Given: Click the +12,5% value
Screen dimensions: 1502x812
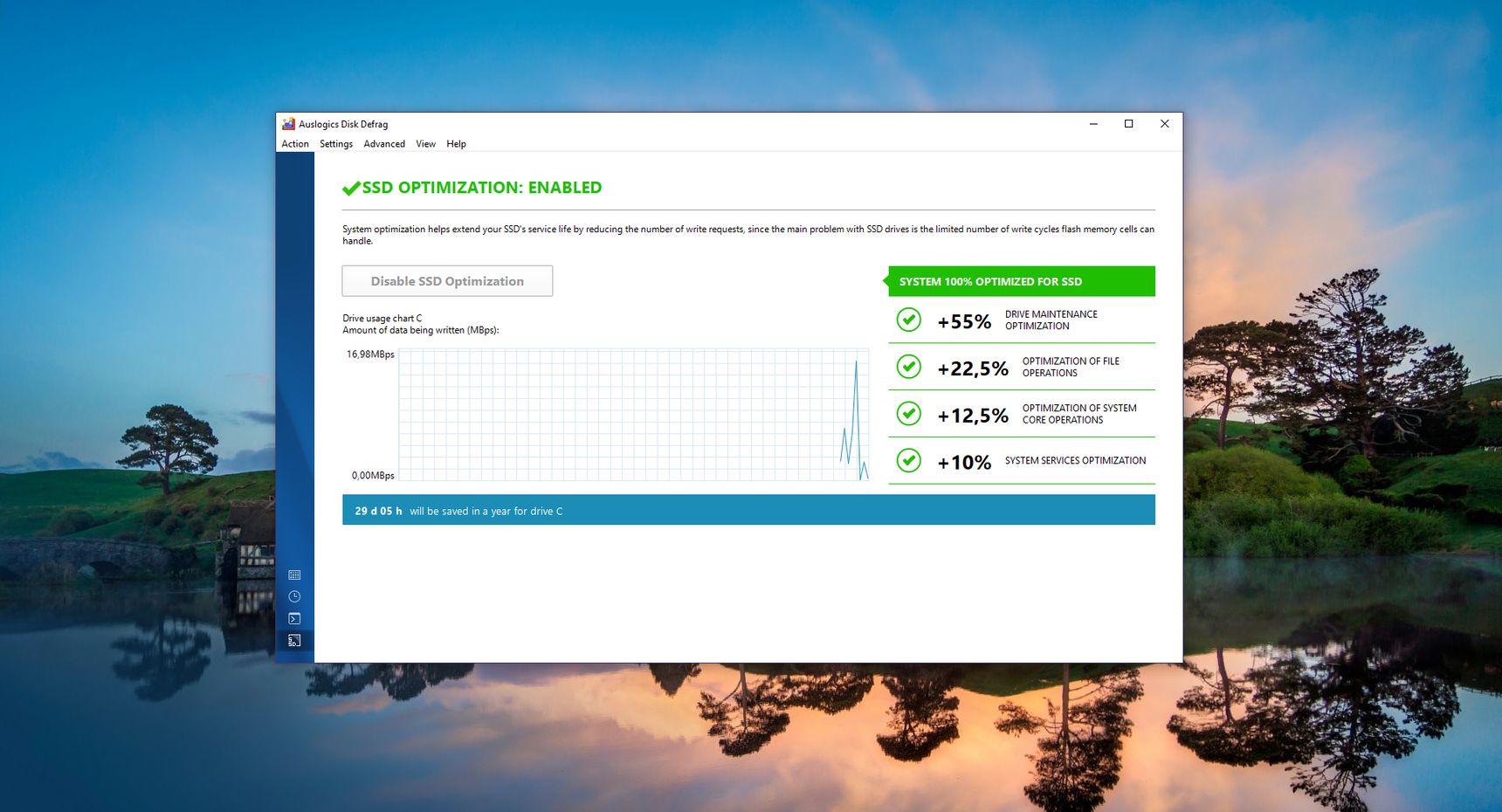Looking at the screenshot, I should pyautogui.click(x=973, y=416).
